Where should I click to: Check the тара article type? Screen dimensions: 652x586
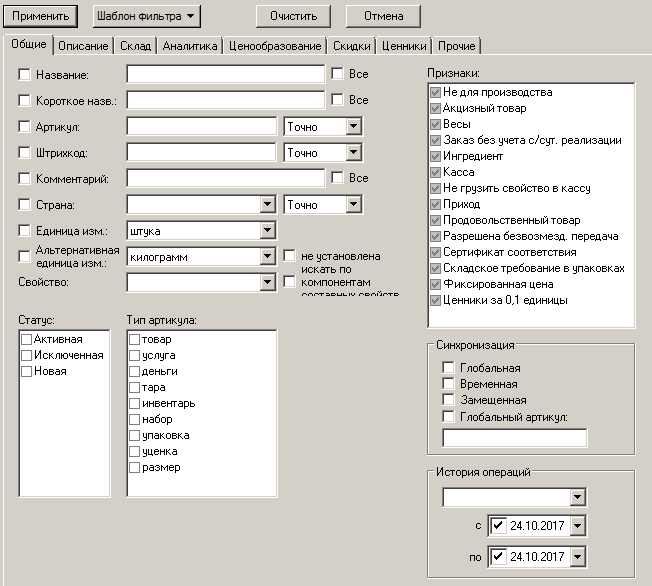pos(134,387)
